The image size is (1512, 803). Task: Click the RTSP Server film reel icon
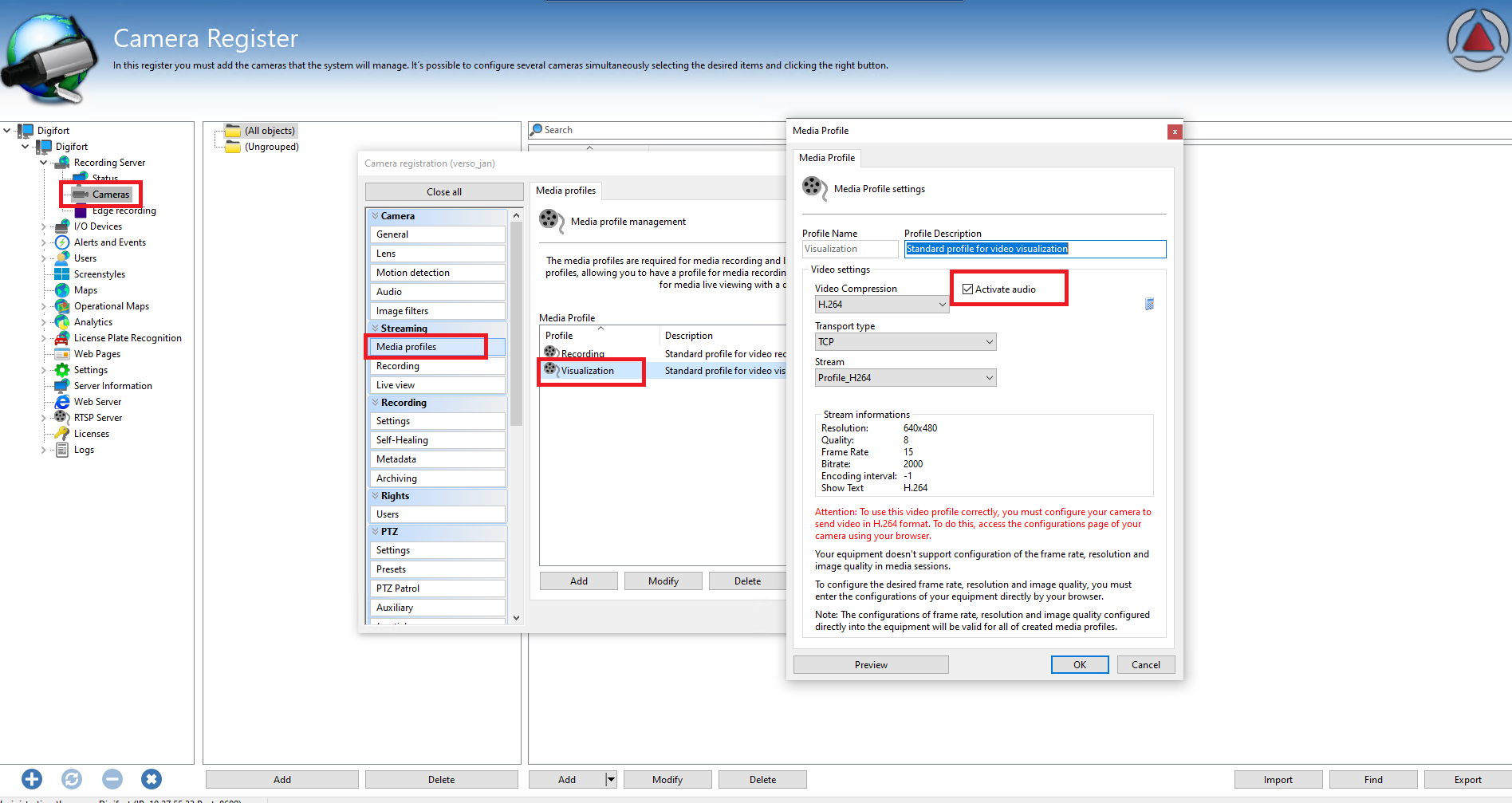(x=62, y=417)
